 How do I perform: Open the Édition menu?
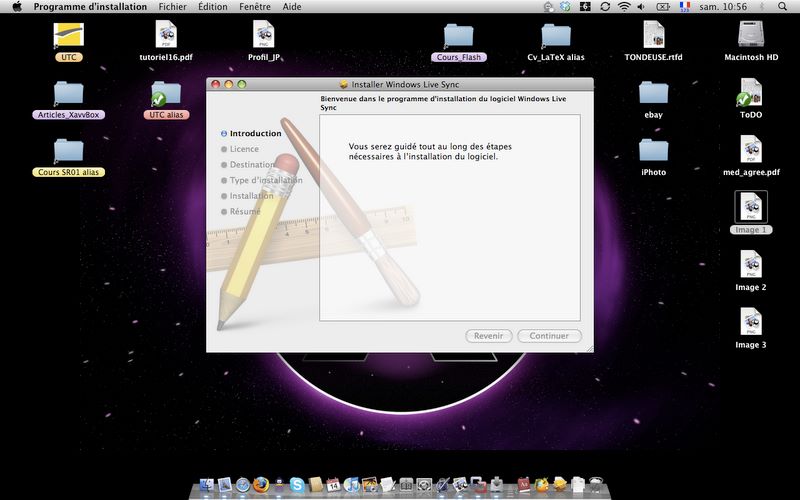[x=213, y=7]
